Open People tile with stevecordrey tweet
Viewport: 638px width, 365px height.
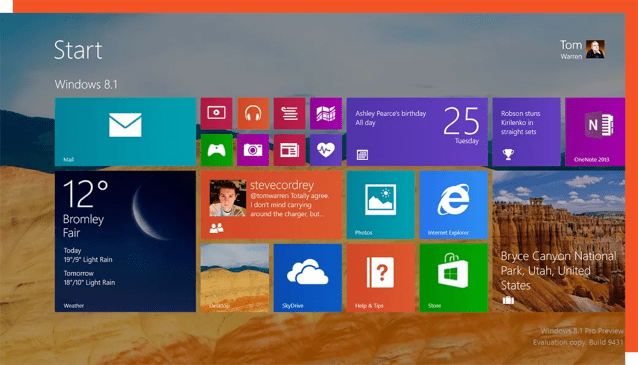tap(271, 205)
